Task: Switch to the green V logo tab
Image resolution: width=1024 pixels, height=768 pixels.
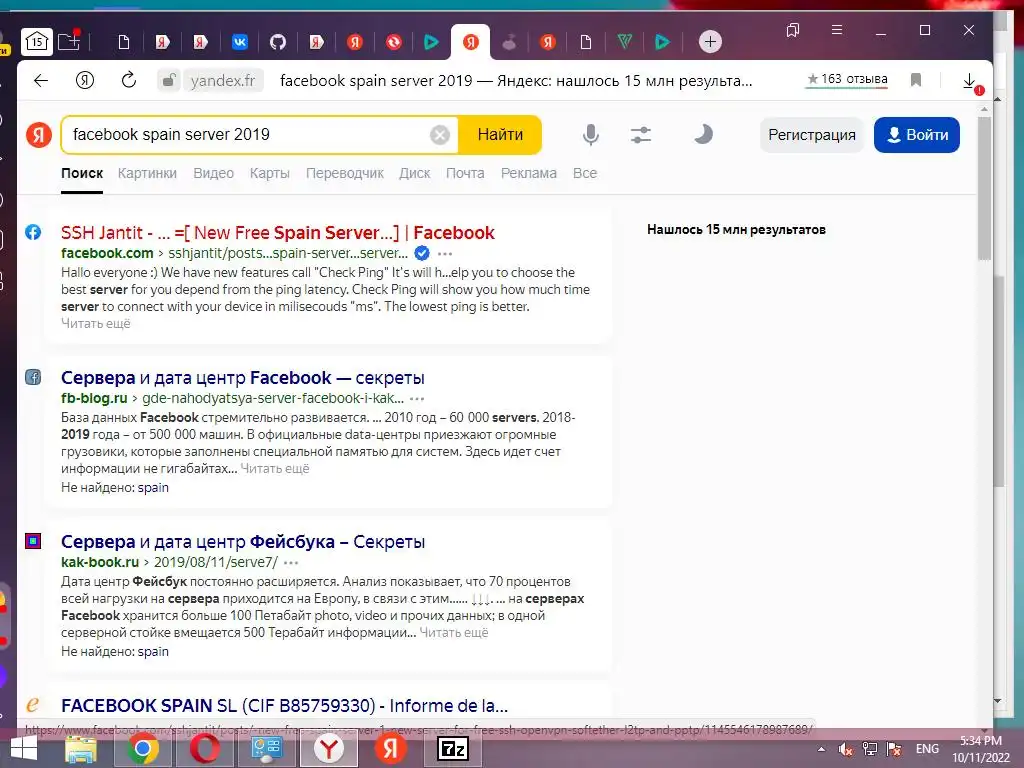Action: (x=624, y=42)
